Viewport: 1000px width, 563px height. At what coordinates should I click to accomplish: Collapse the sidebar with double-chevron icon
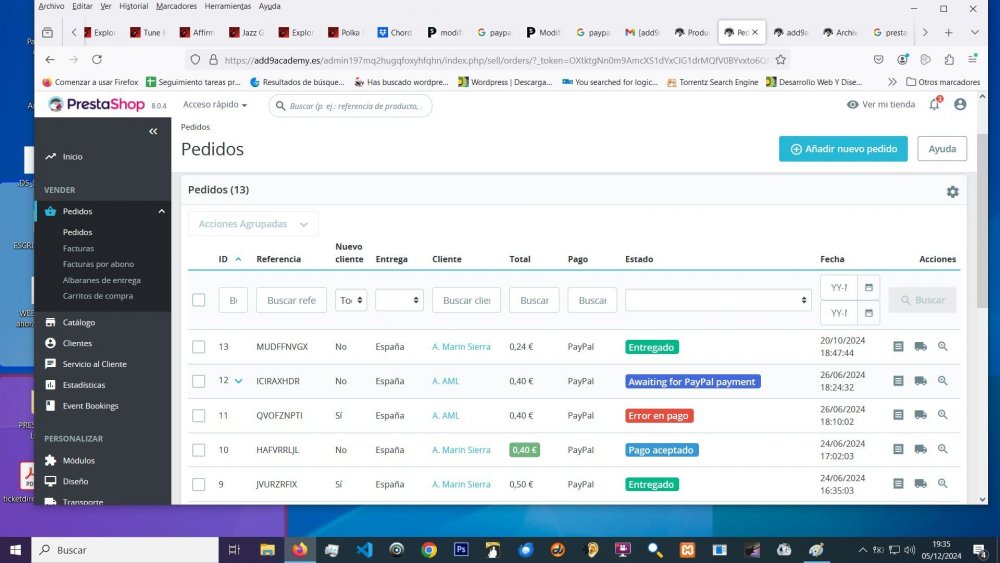[x=153, y=131]
